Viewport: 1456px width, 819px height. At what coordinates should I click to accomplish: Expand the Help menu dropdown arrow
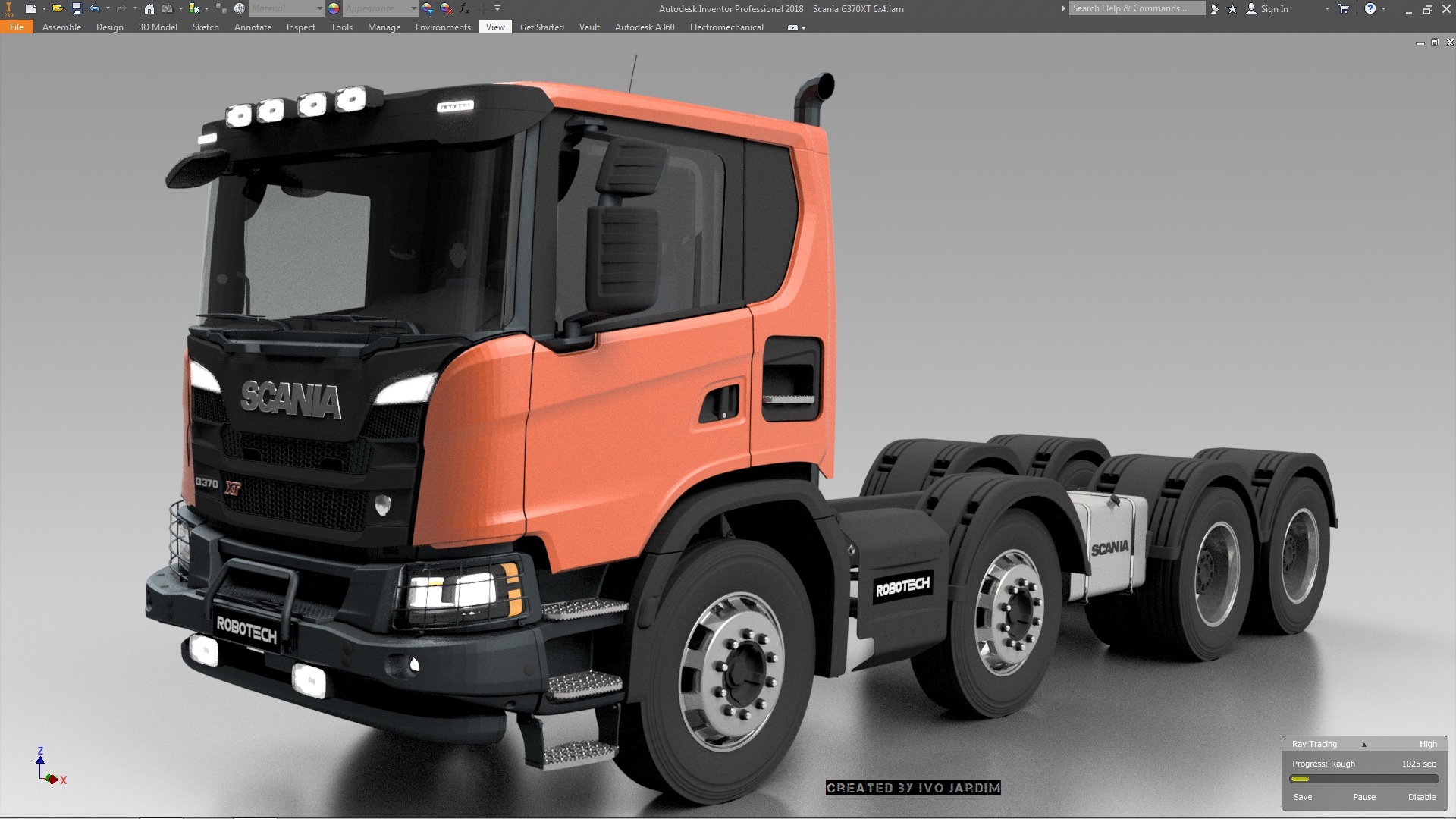[1383, 8]
